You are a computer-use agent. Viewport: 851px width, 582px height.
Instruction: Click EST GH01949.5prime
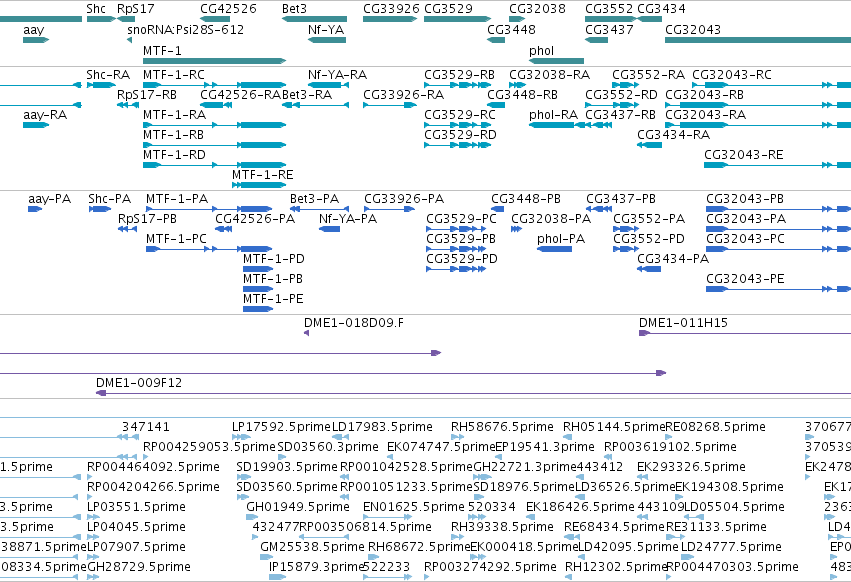(x=252, y=517)
